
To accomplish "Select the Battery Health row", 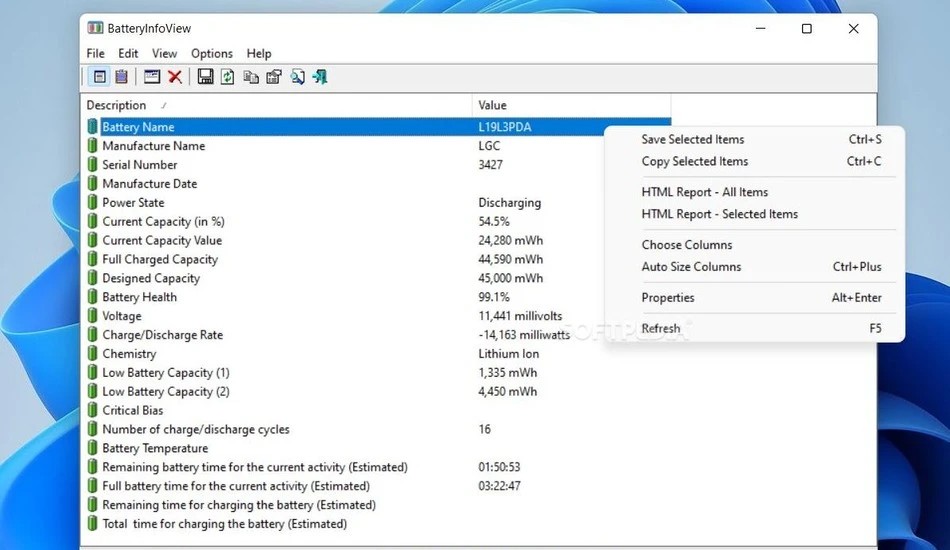I will tap(376, 297).
